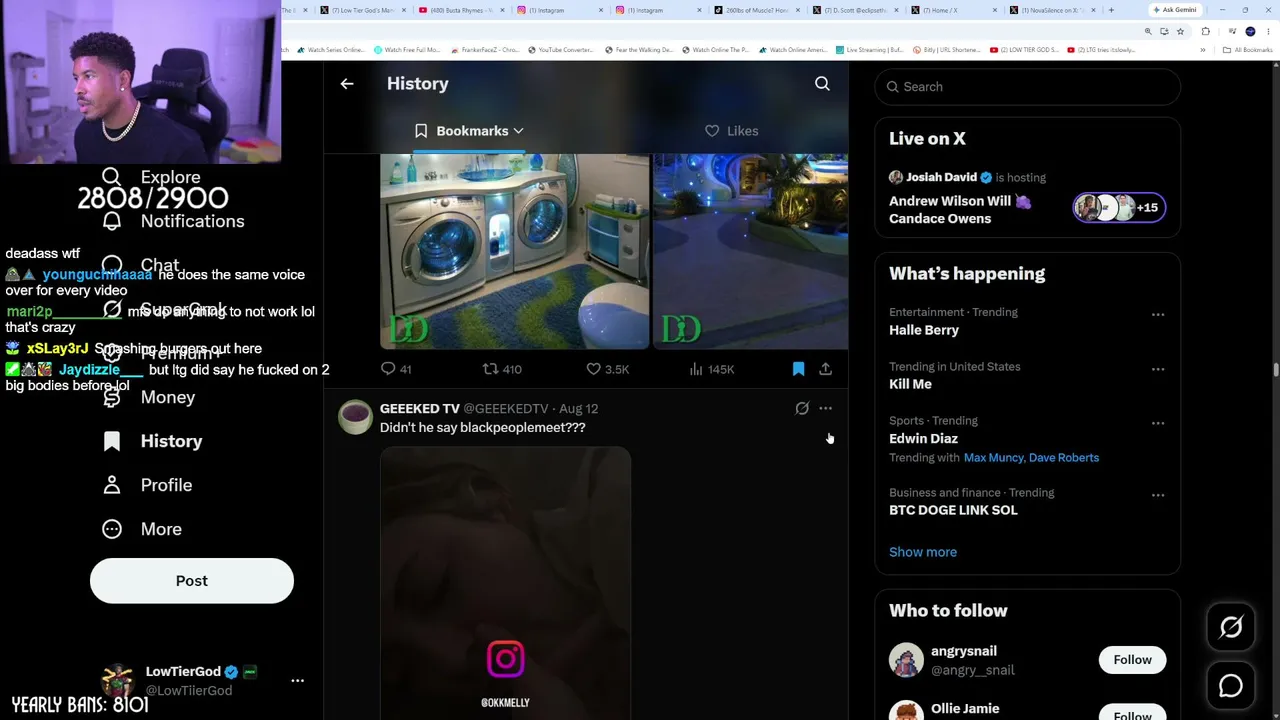The image size is (1280, 720).
Task: Open the Explore magnifier icon in sidebar
Action: (112, 177)
